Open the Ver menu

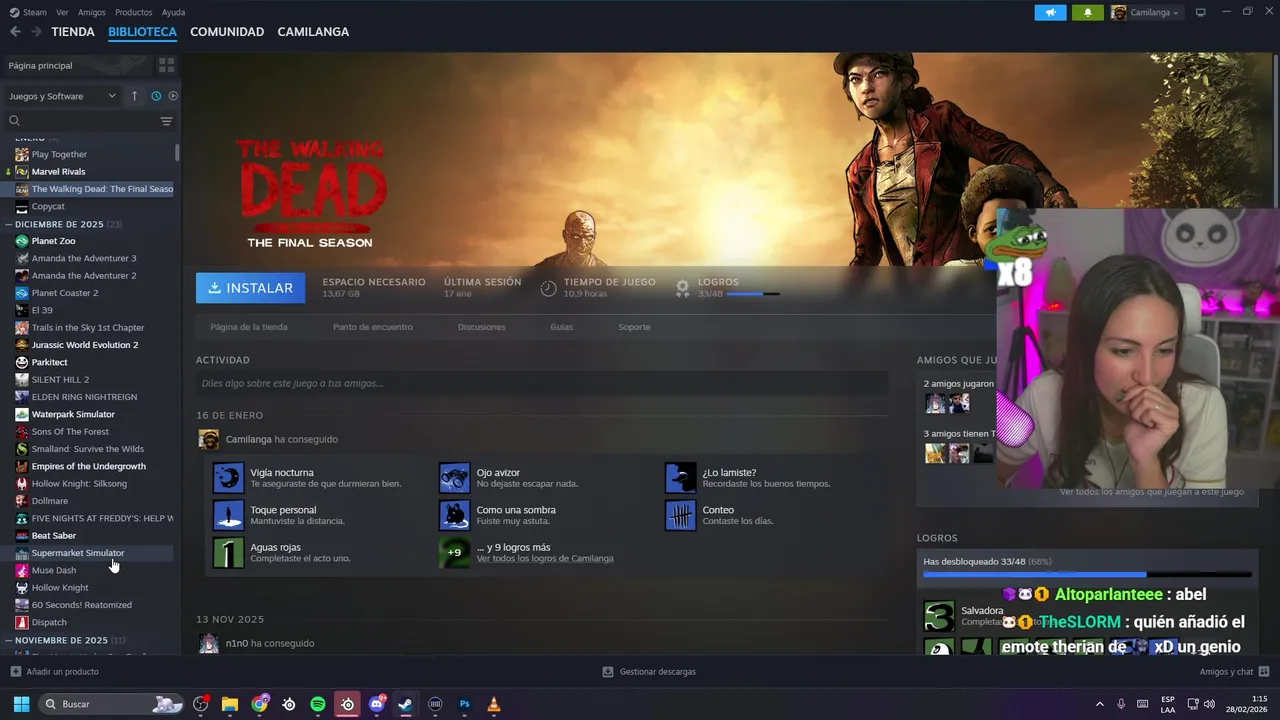tap(62, 12)
